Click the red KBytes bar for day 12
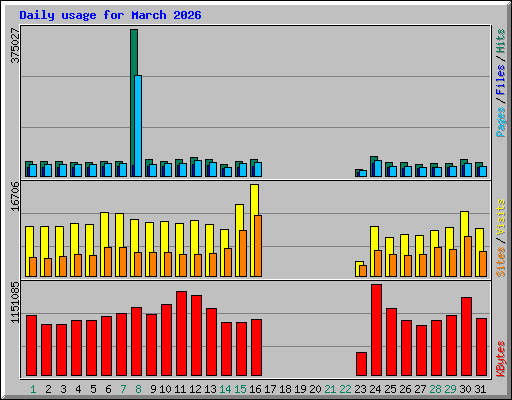This screenshot has width=512, height=400. (196, 336)
